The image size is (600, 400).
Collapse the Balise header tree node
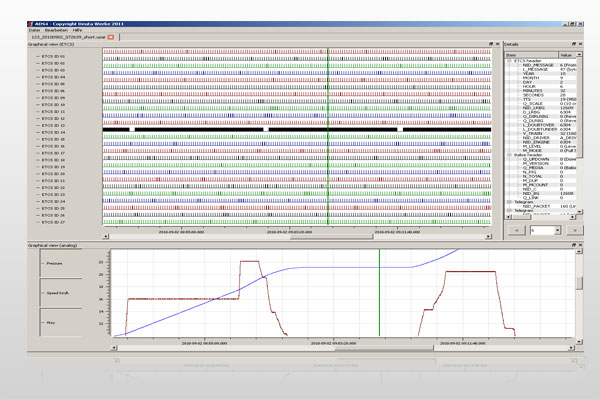[x=509, y=155]
